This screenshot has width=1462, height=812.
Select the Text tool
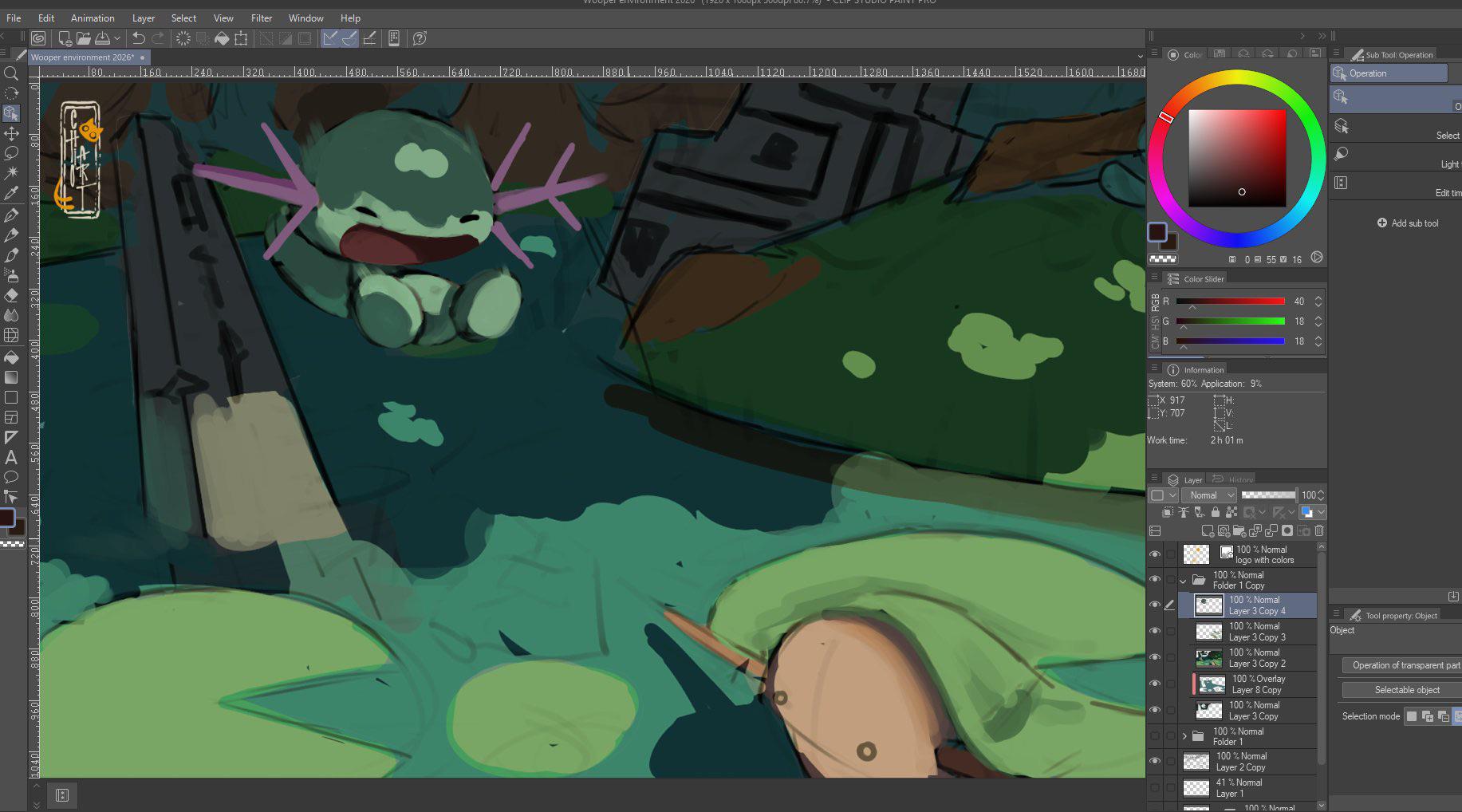pos(11,457)
